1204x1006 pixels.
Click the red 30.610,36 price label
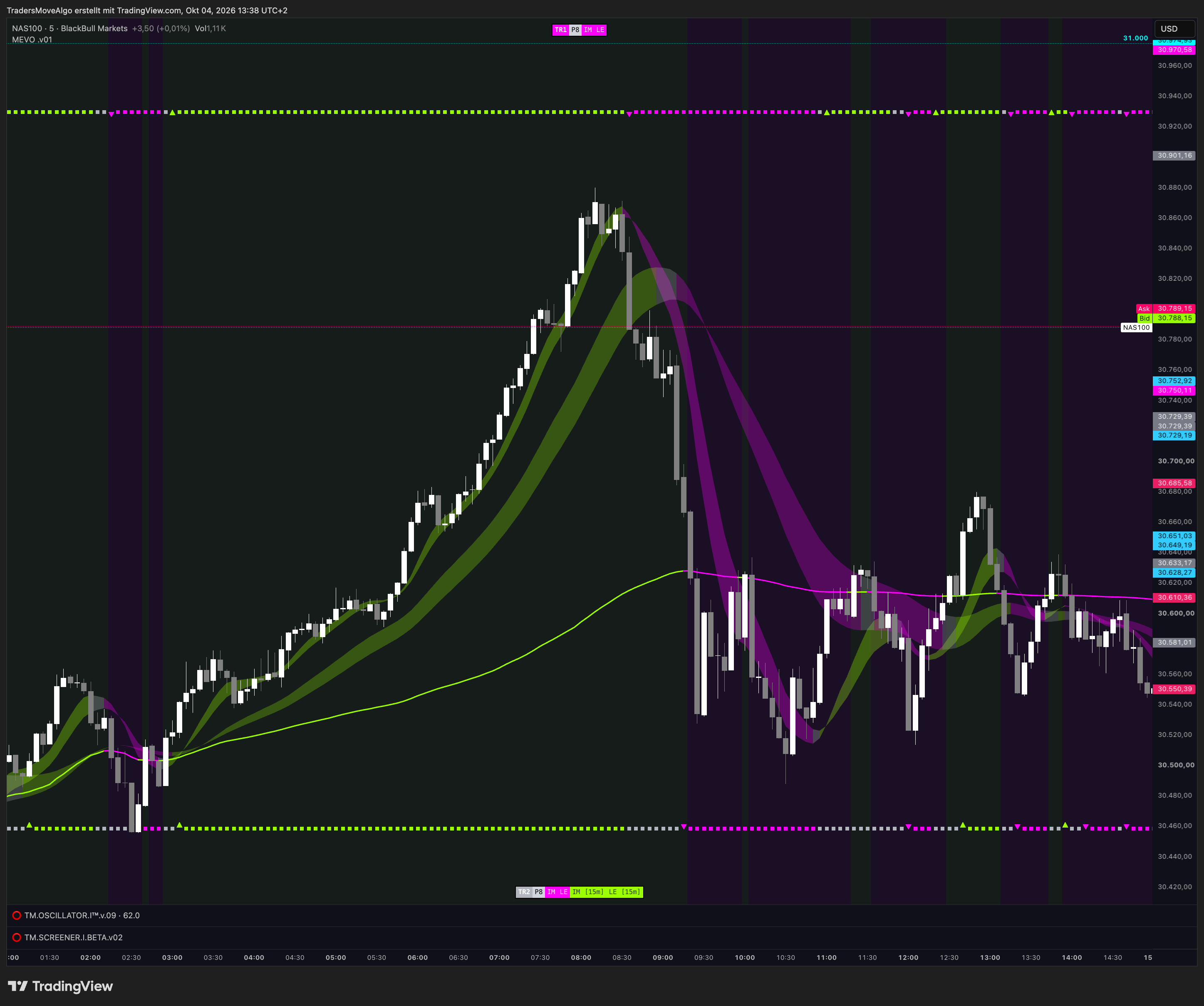pos(1174,597)
